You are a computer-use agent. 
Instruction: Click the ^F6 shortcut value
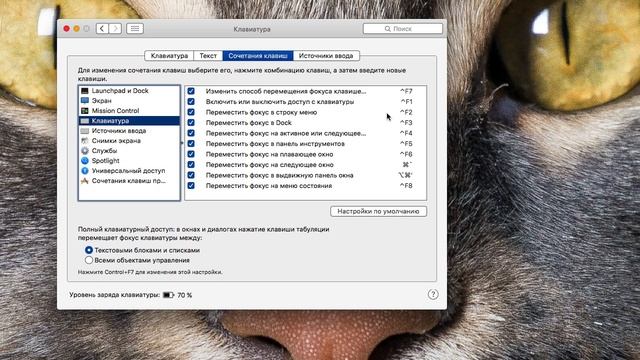tap(406, 154)
